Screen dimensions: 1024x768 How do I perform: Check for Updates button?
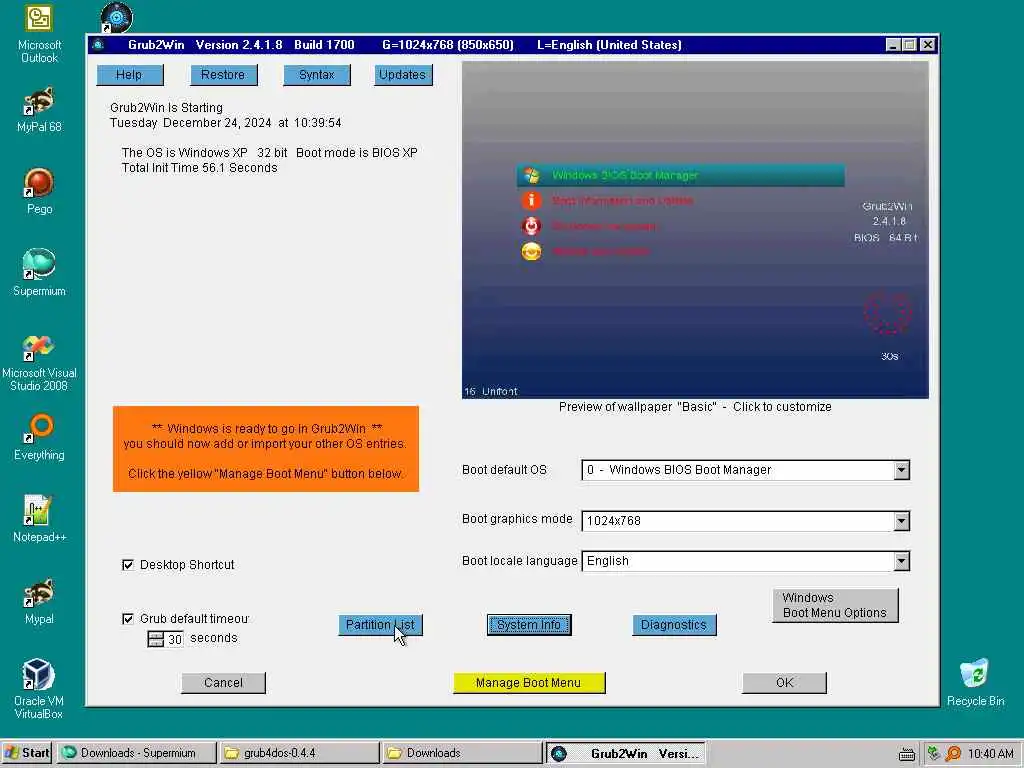[x=403, y=75]
